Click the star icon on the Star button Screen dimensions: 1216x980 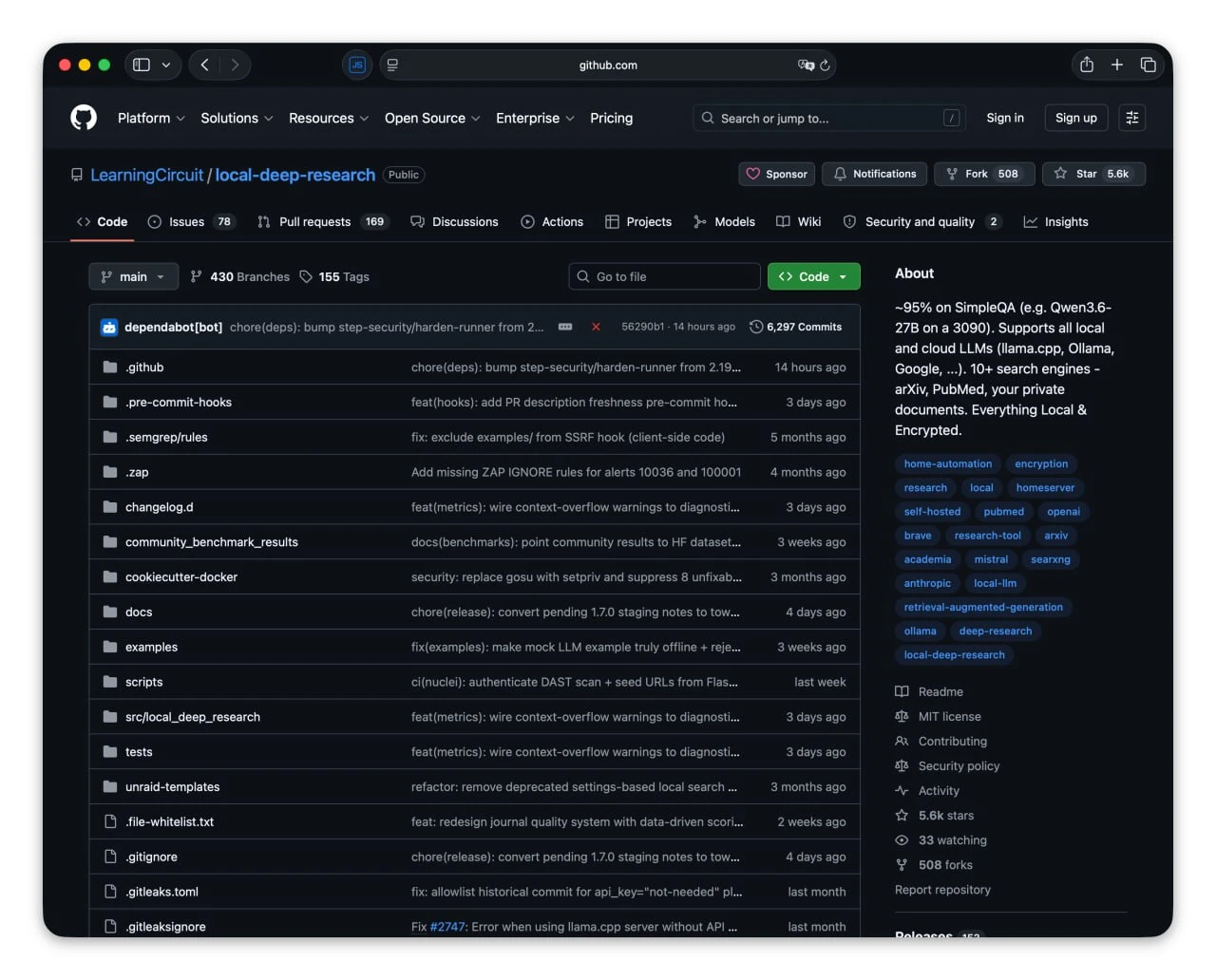coord(1060,174)
